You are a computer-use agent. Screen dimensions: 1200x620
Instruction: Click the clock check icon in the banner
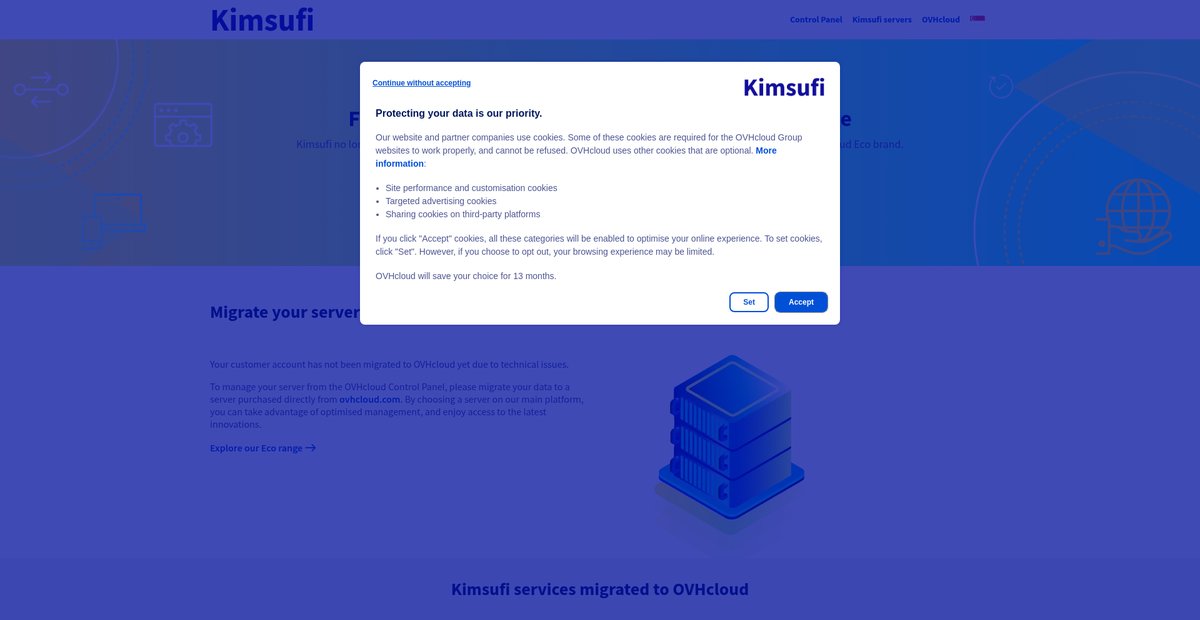click(x=1000, y=86)
